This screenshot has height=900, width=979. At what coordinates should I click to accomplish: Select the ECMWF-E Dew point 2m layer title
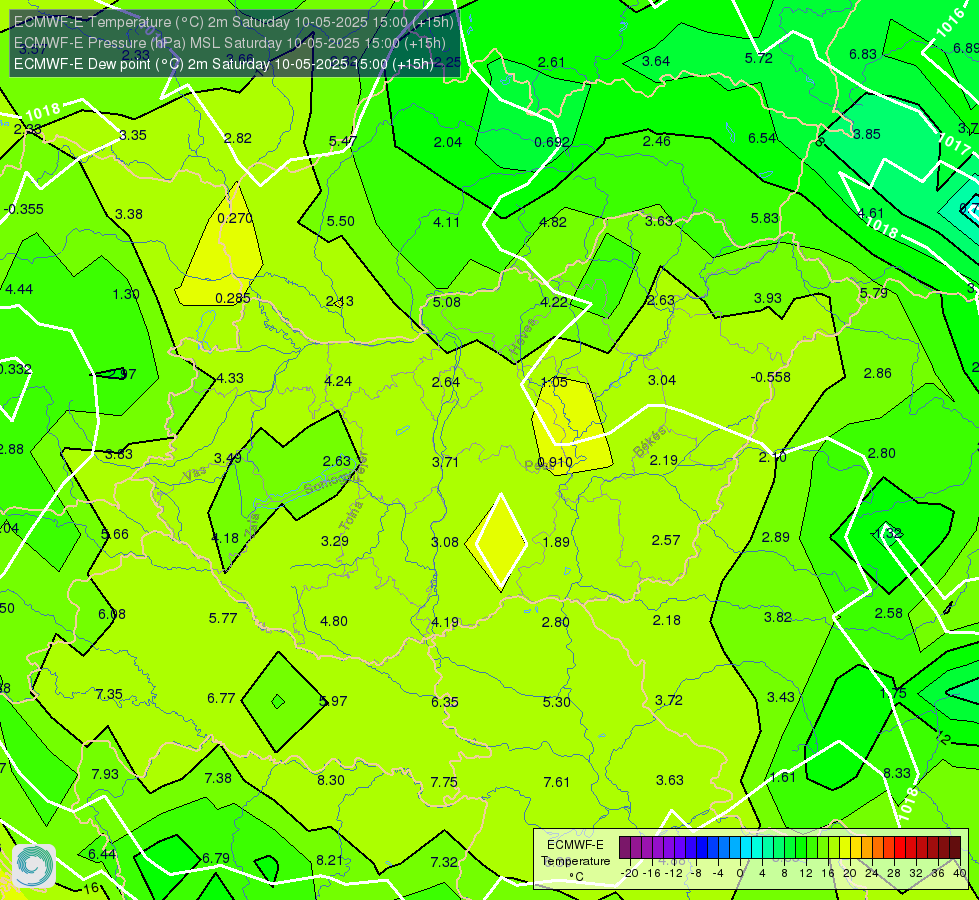pos(224,64)
